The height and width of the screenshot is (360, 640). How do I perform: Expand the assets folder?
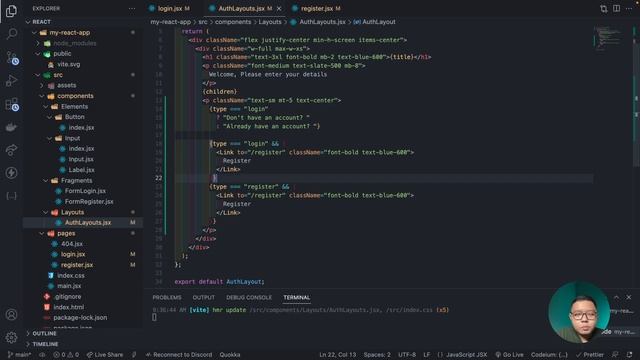pyautogui.click(x=66, y=85)
